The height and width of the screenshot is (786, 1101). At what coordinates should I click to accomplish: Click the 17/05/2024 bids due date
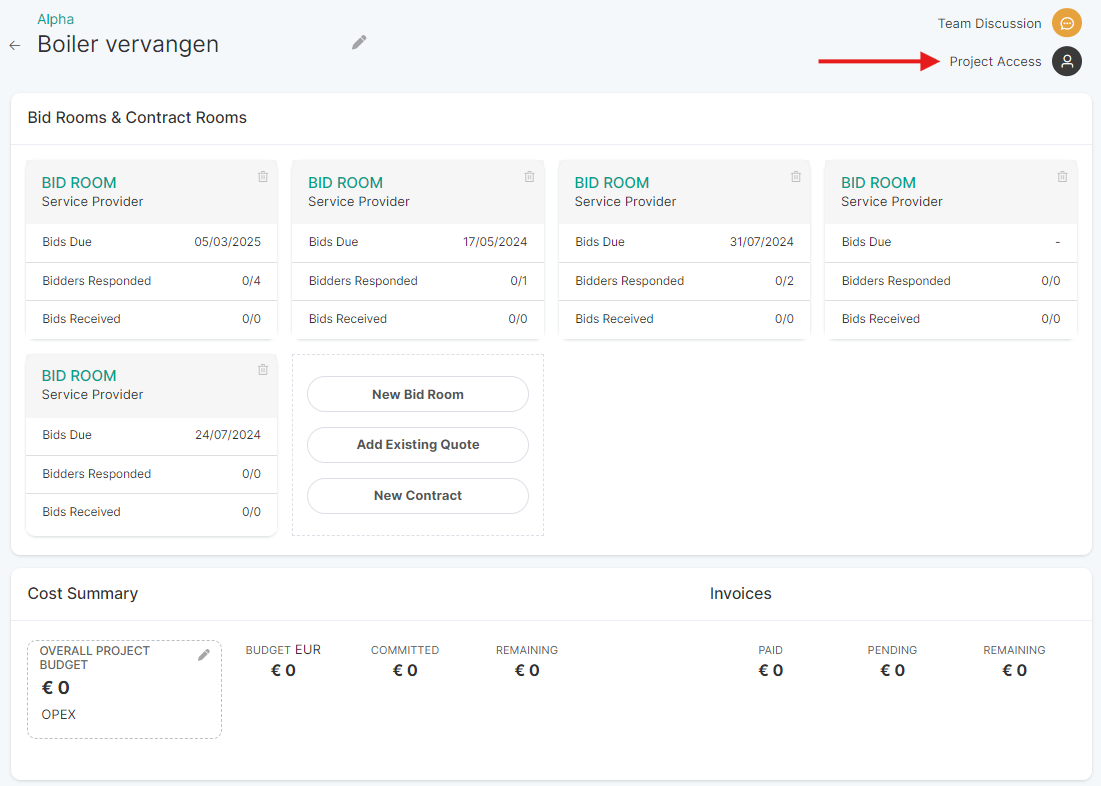(x=495, y=242)
